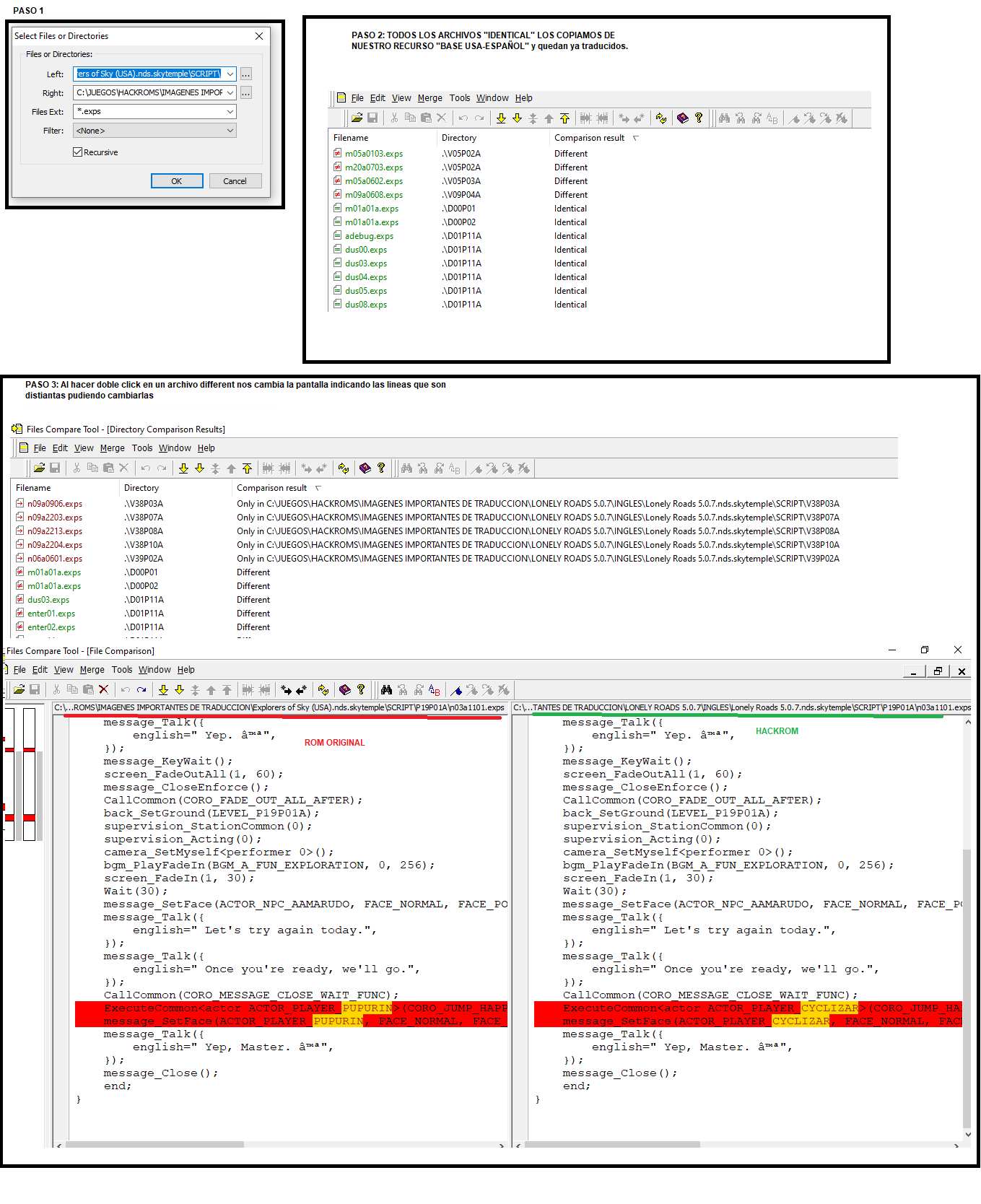Click Directory column header in Directory Comparison Results
981x1204 pixels.
[141, 488]
